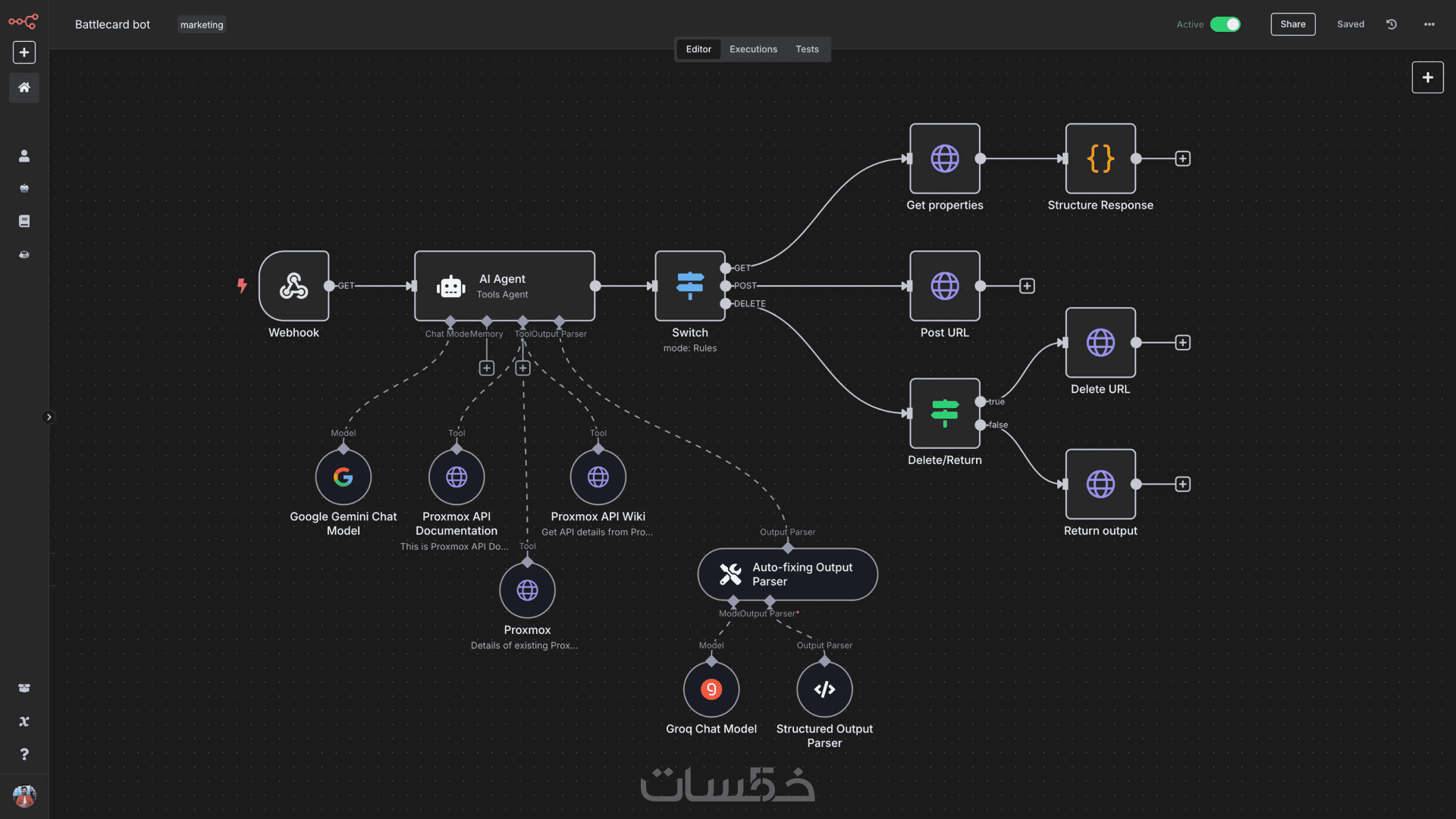
Task: Click the Share button
Action: pyautogui.click(x=1292, y=24)
